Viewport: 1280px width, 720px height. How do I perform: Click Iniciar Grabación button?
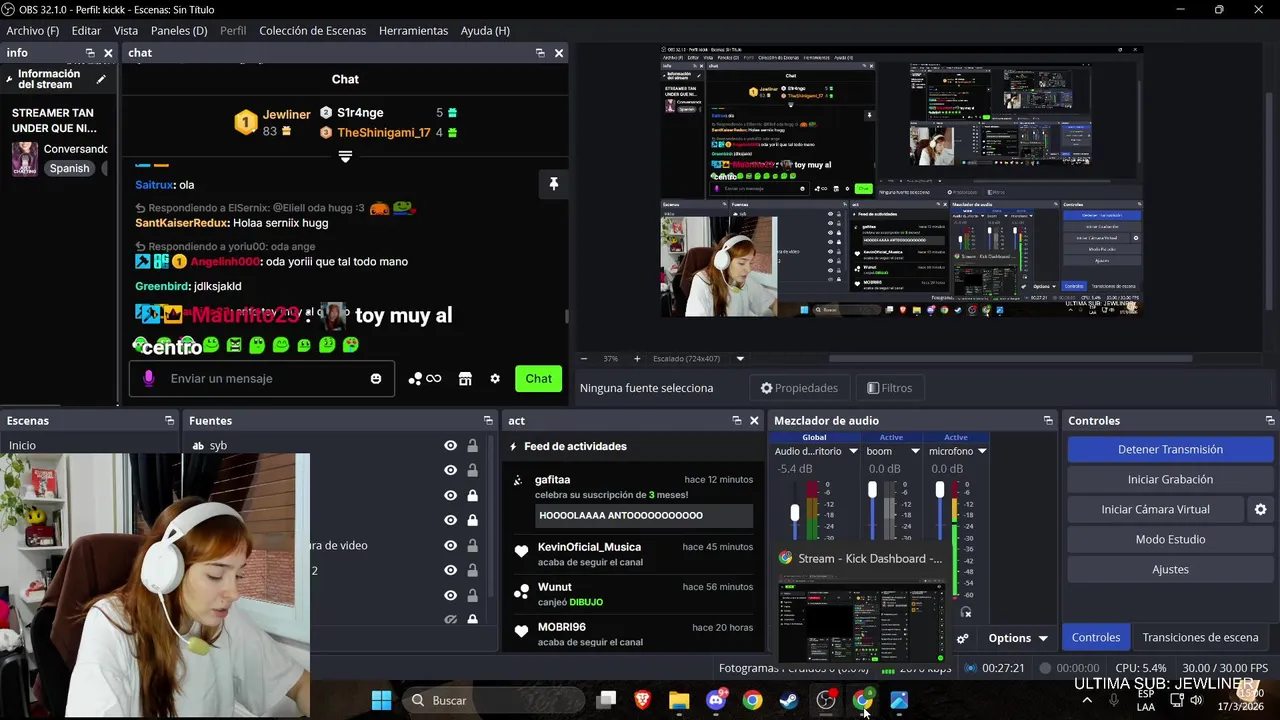1170,480
